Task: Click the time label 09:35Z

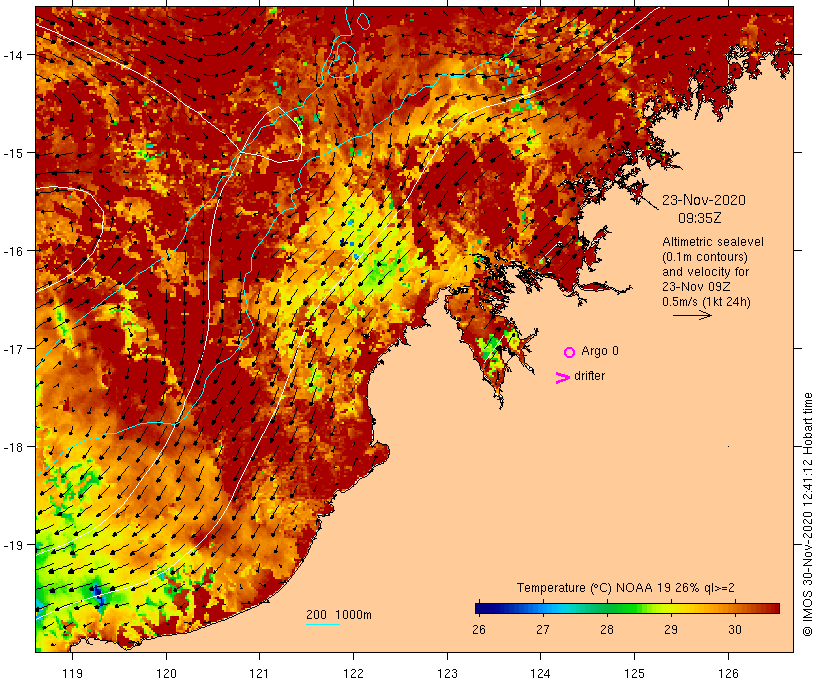Action: tap(700, 218)
